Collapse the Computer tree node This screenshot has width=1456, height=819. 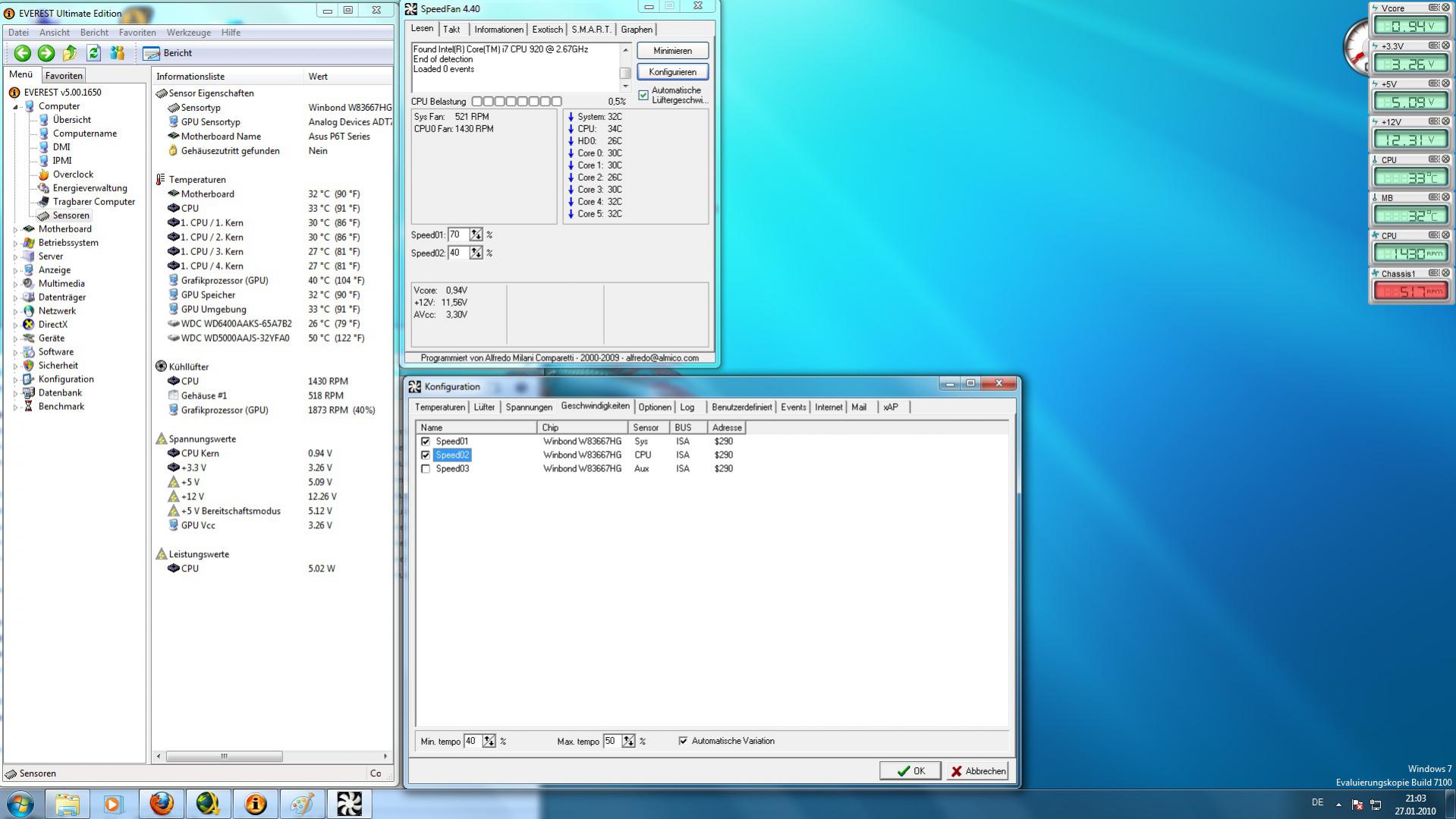click(15, 107)
